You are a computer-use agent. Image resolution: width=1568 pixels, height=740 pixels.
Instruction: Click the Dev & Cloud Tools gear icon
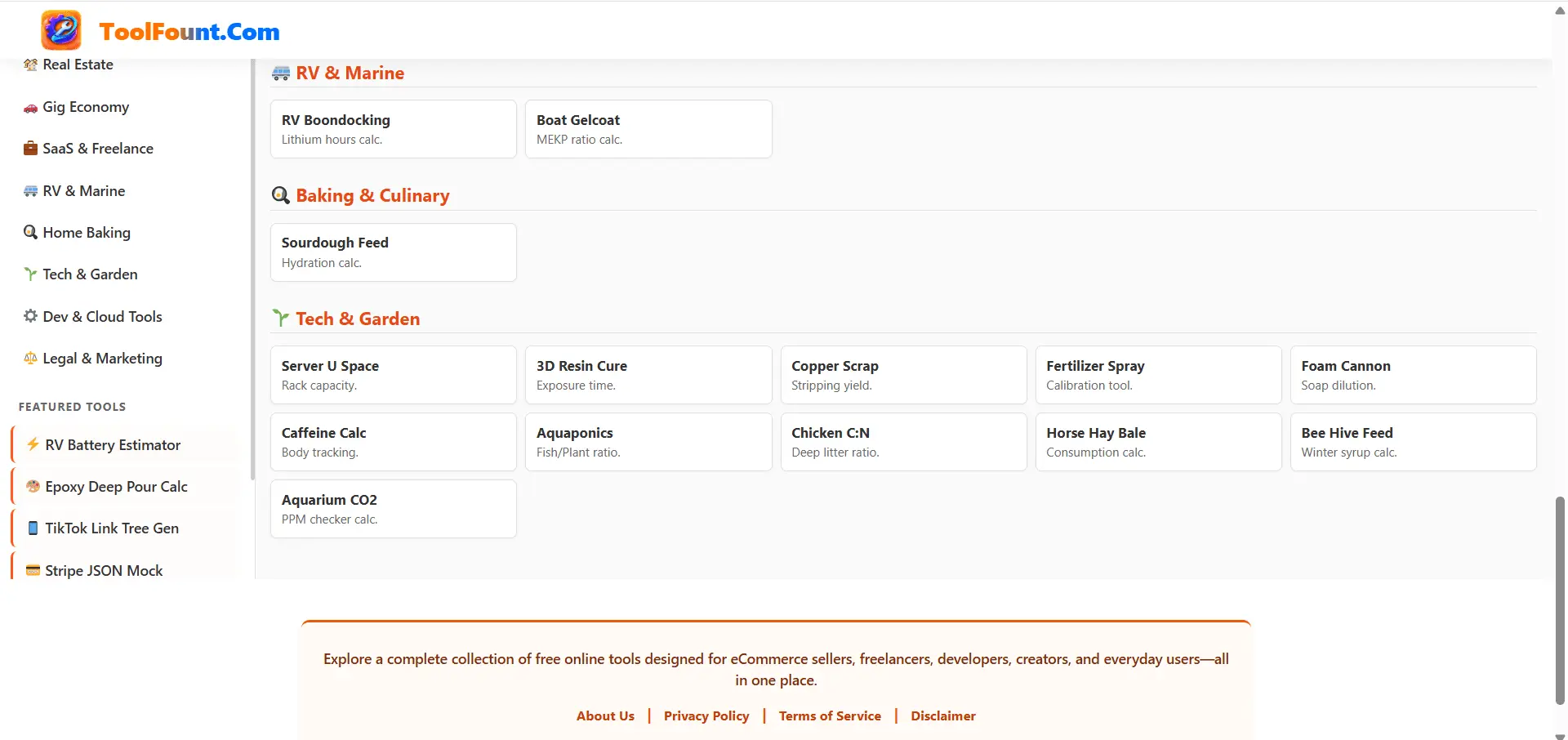click(x=30, y=317)
